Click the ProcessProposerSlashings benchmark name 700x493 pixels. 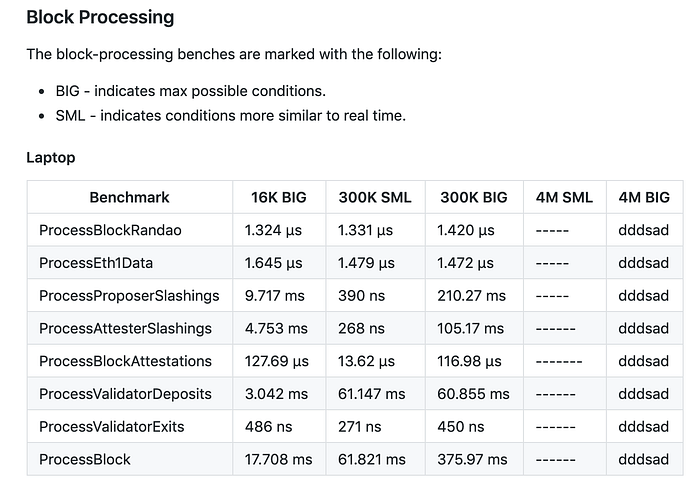point(129,296)
